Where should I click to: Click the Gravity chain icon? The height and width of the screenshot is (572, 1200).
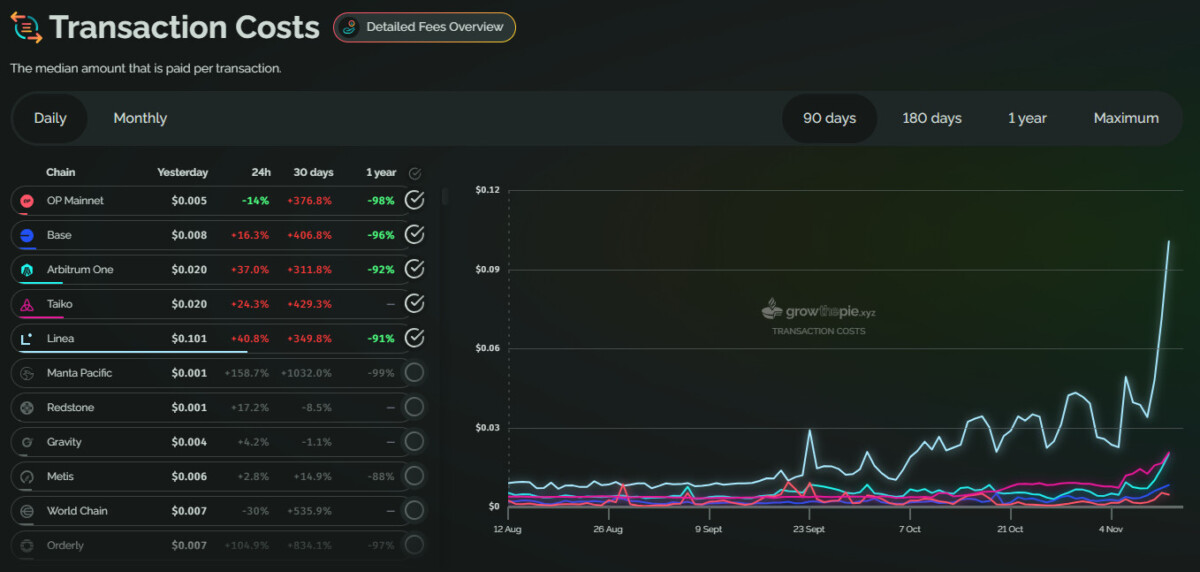tap(27, 442)
